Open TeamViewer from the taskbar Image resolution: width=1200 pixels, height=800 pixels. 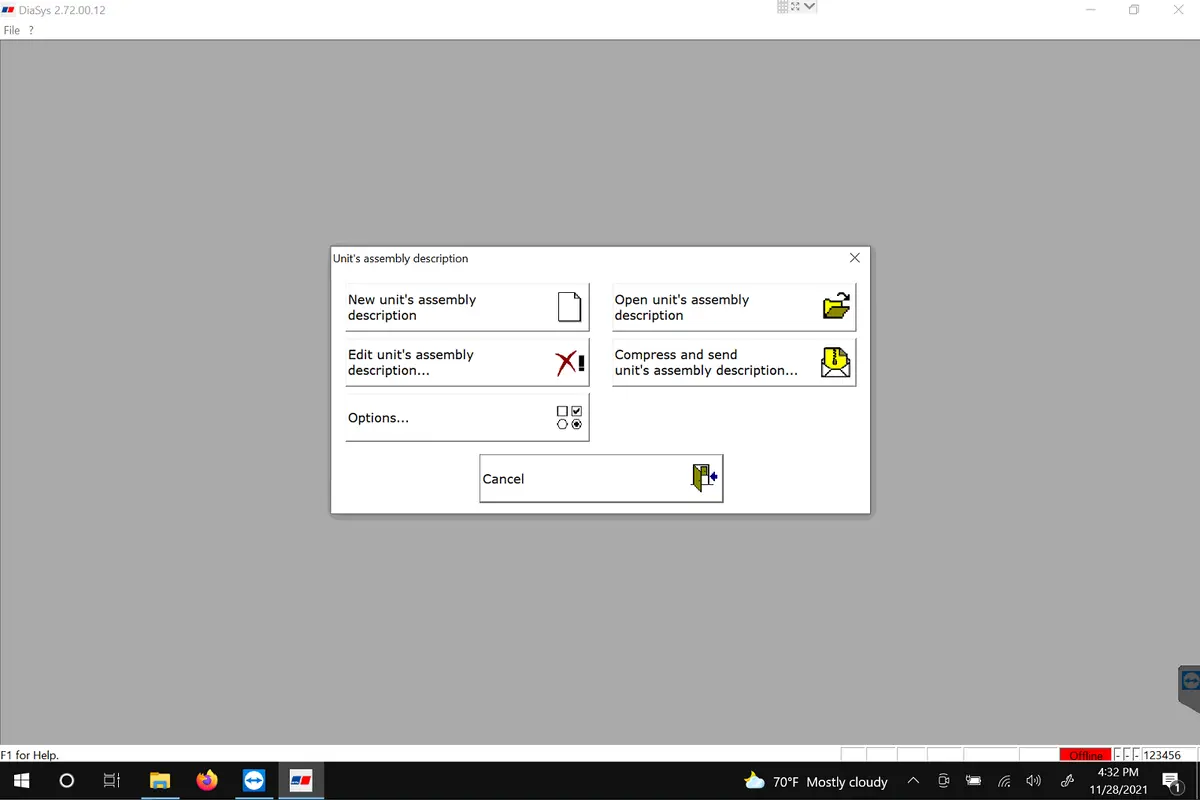(254, 781)
